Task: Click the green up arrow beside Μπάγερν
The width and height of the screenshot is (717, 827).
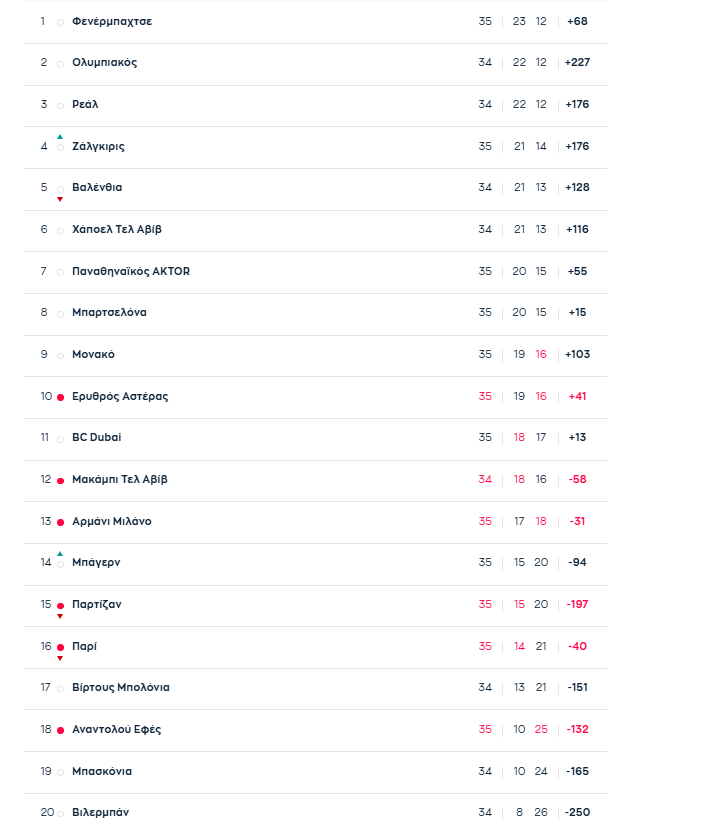Action: coord(60,553)
